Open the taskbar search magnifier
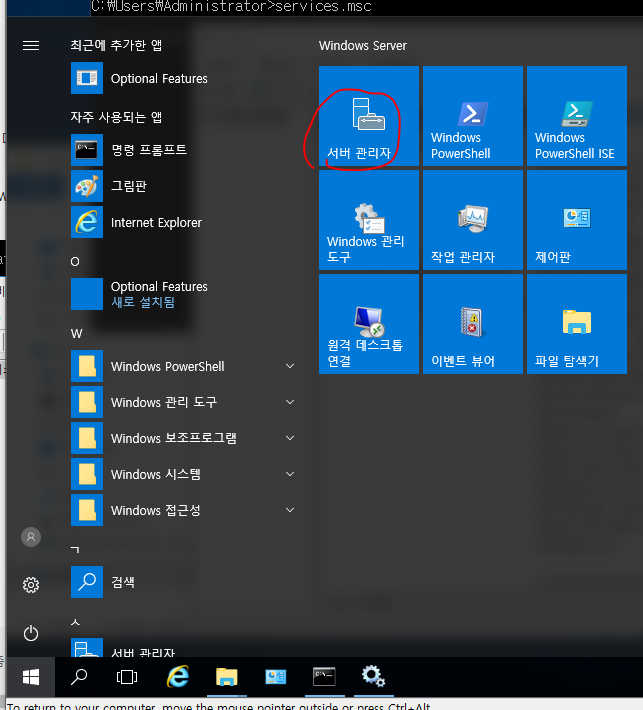643x710 pixels. [79, 677]
